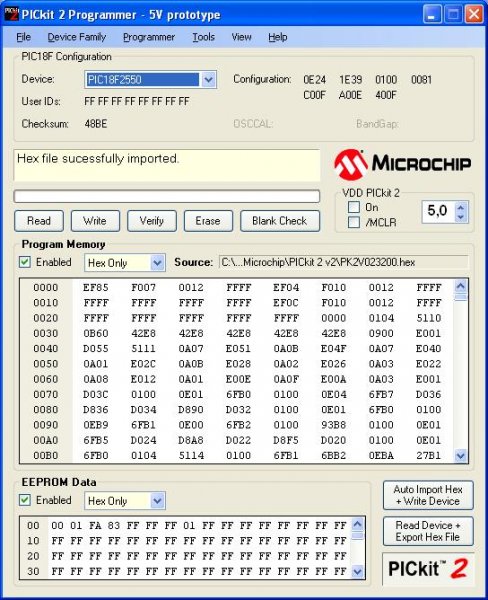This screenshot has width=488, height=600.
Task: Open the Help menu
Action: coord(277,37)
